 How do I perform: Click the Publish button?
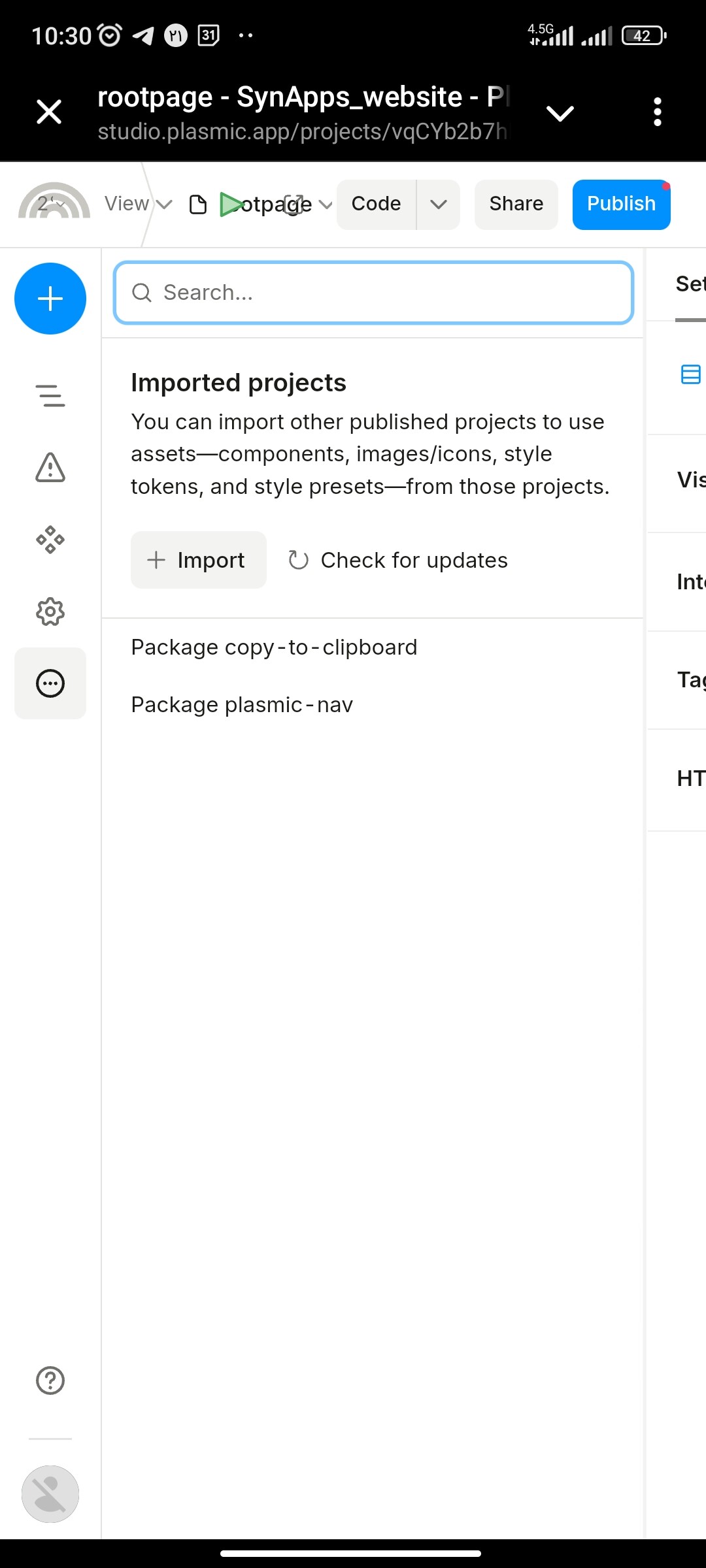point(621,204)
